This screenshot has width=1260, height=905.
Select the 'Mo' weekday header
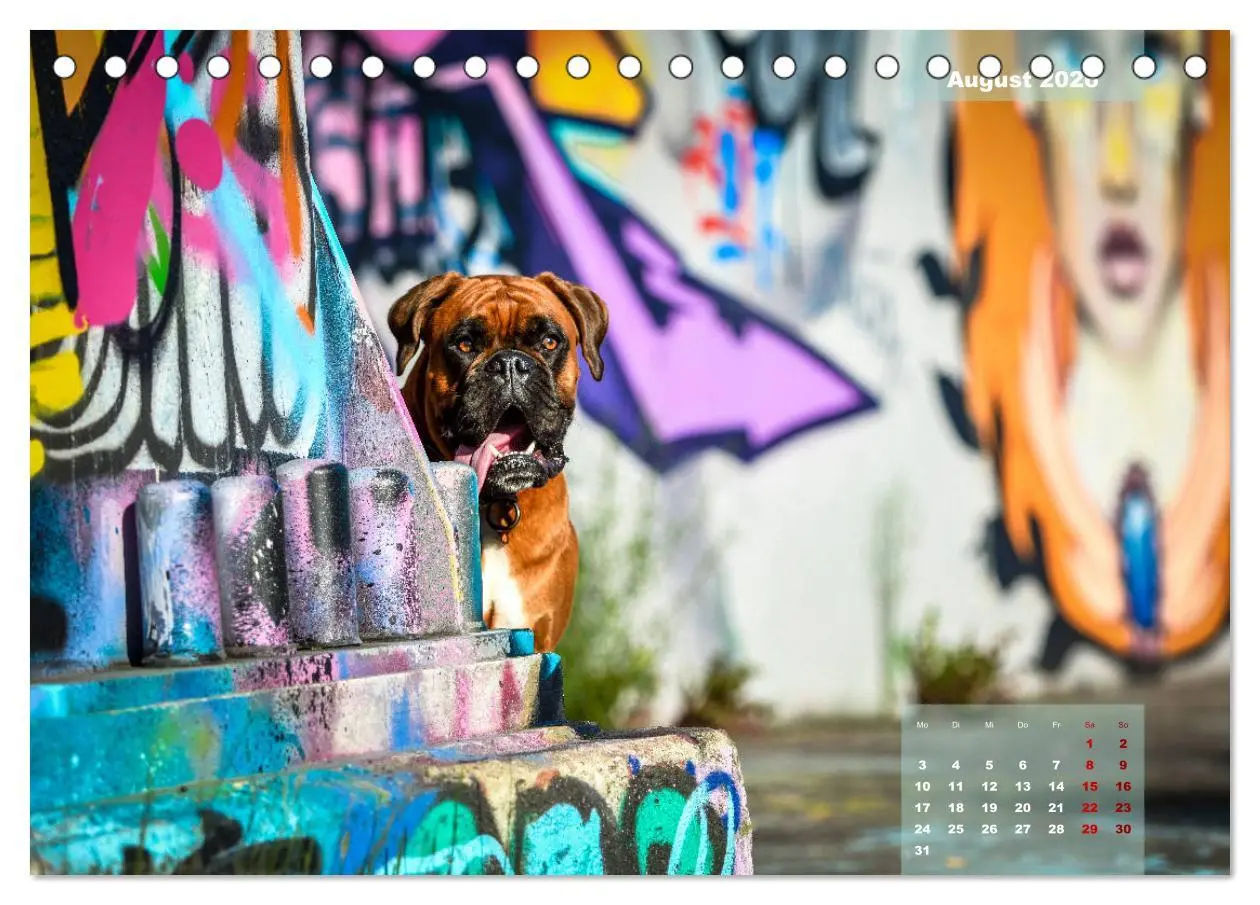pyautogui.click(x=922, y=725)
